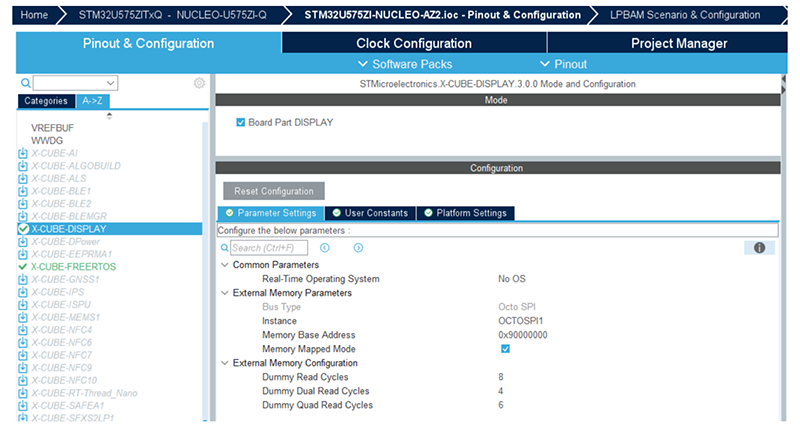Viewport: 800px width, 430px height.
Task: Go to the previous search result arrow
Action: click(x=324, y=248)
